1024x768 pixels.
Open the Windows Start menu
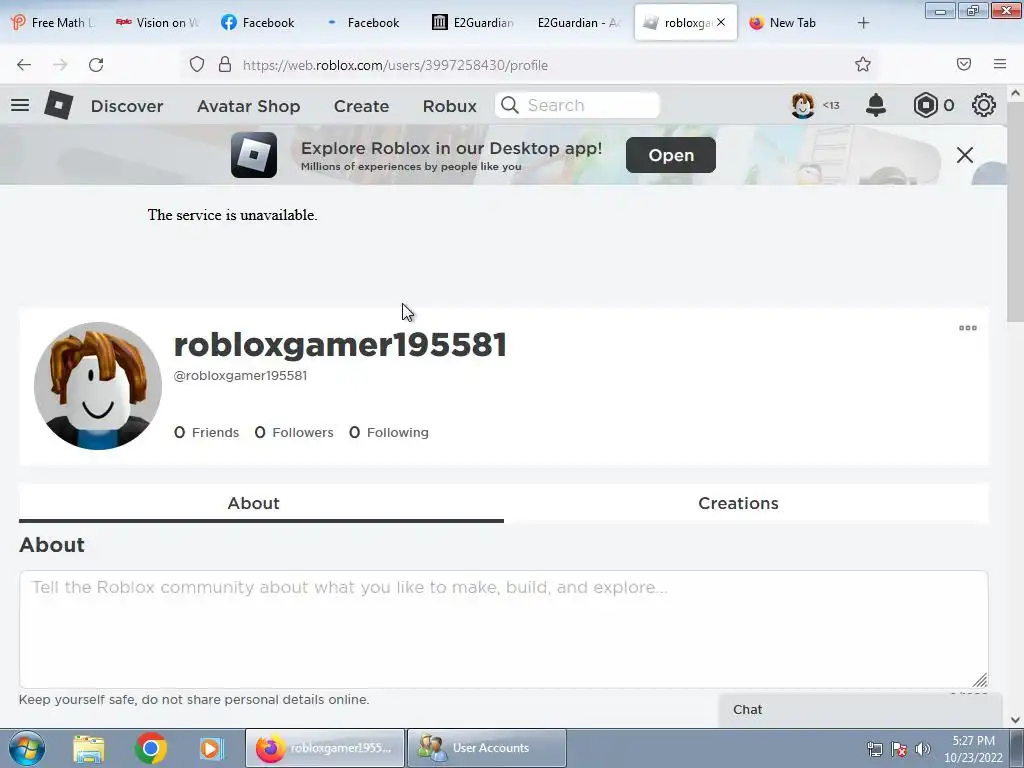[27, 748]
